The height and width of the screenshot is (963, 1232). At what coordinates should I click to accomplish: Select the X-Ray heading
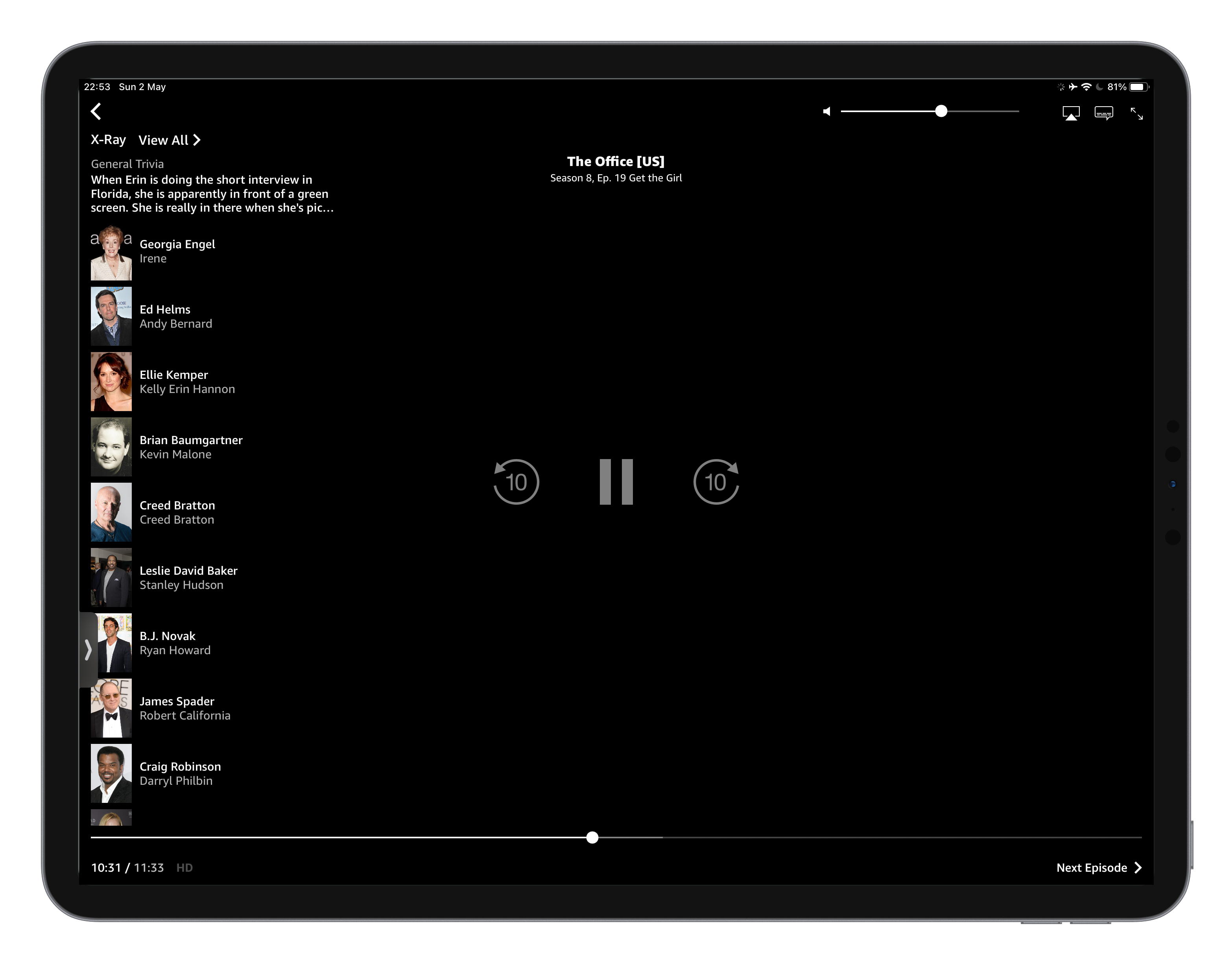[x=108, y=139]
